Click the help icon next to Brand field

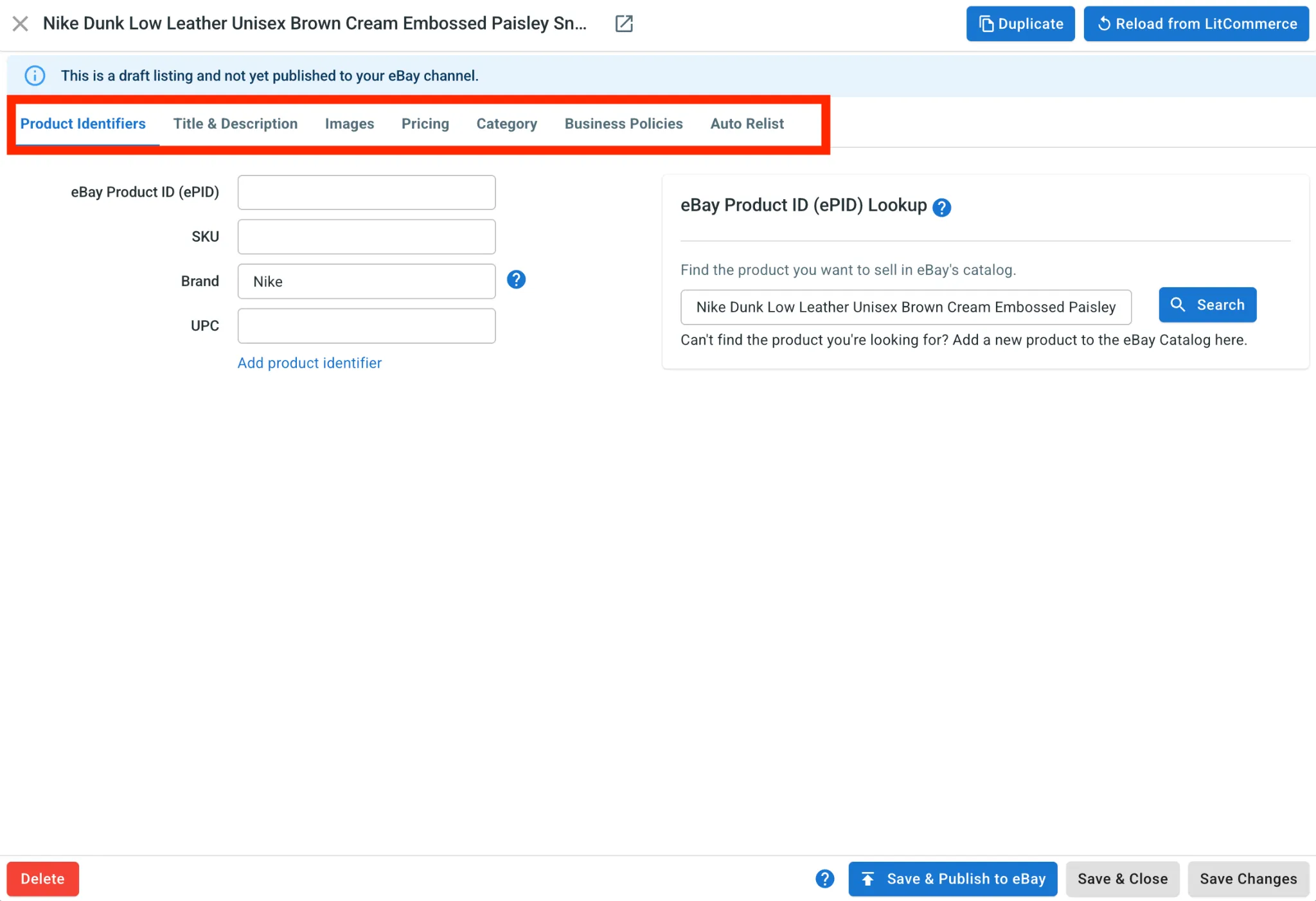click(x=516, y=280)
